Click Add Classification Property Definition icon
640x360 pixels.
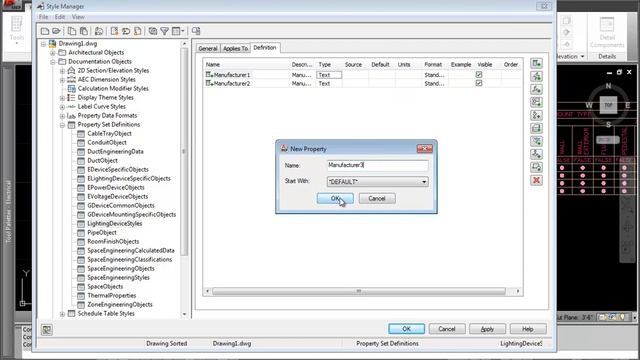pyautogui.click(x=536, y=116)
